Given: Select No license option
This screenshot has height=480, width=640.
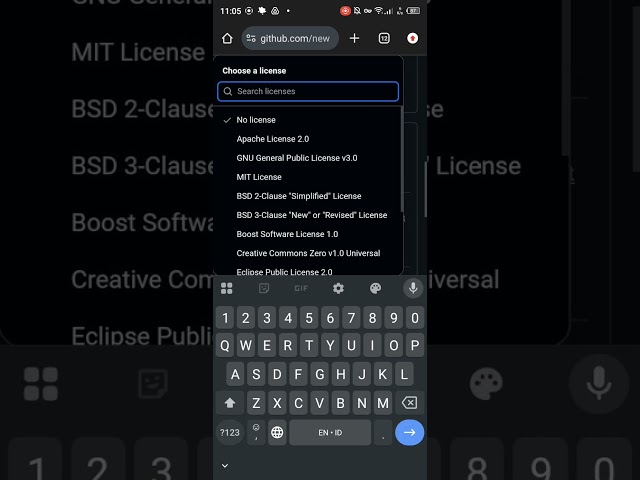Looking at the screenshot, I should pos(308,120).
